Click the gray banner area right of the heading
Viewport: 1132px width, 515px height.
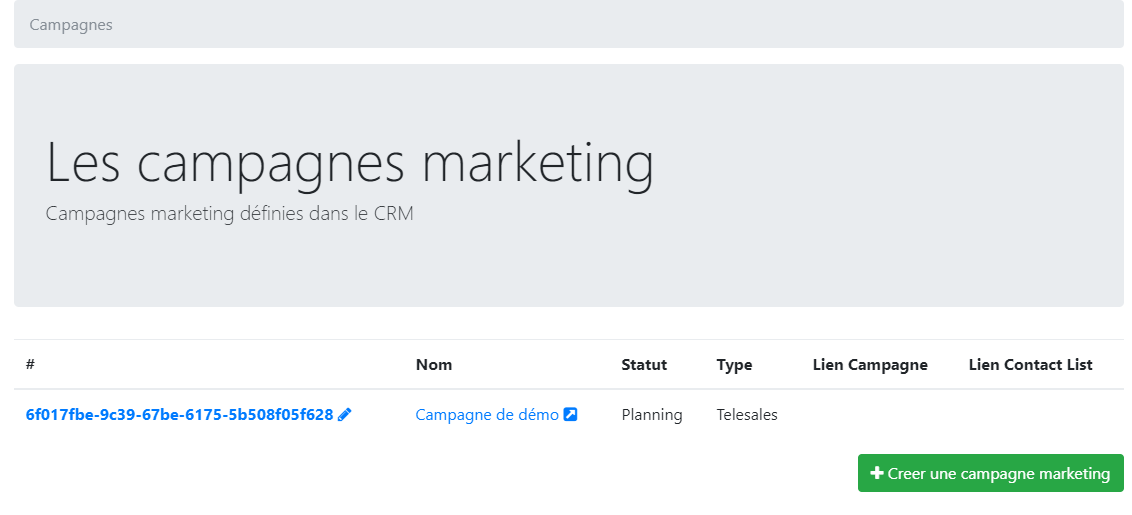coord(890,165)
